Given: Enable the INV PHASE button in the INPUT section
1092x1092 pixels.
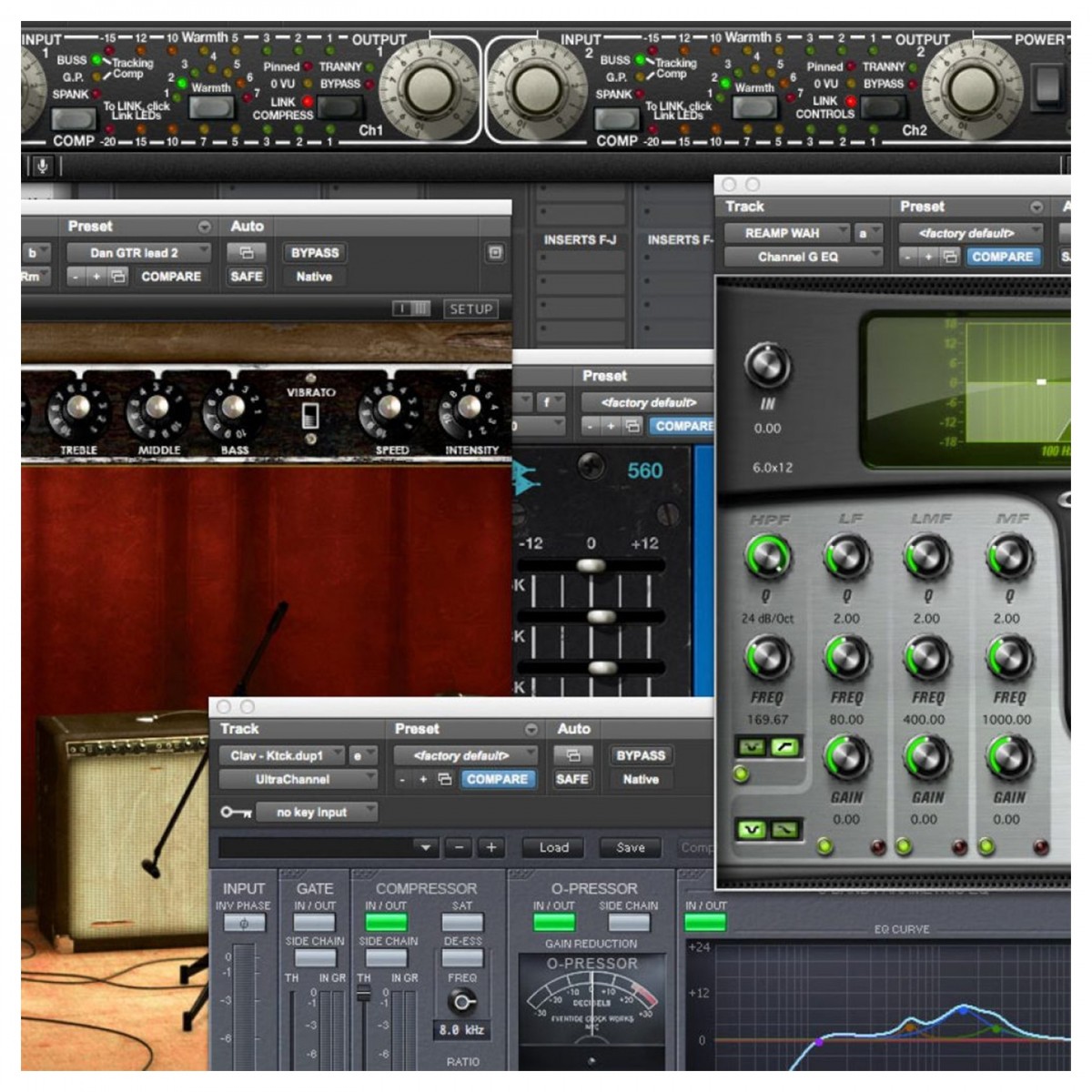Looking at the screenshot, I should coord(244,923).
